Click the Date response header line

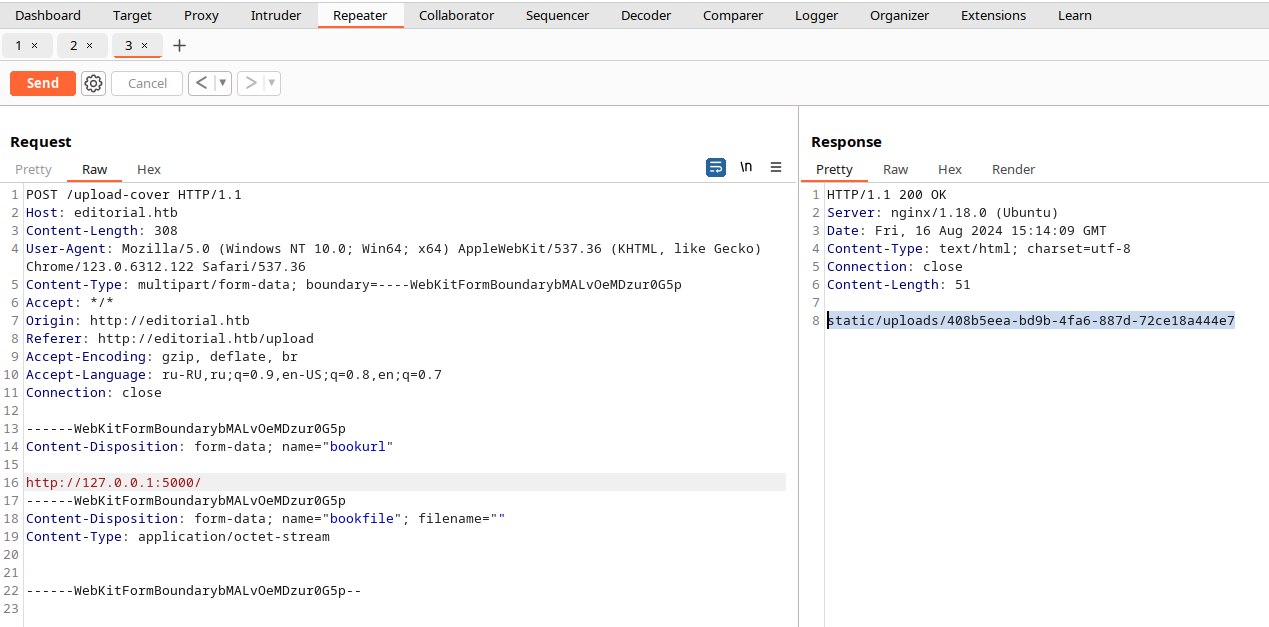tap(966, 231)
